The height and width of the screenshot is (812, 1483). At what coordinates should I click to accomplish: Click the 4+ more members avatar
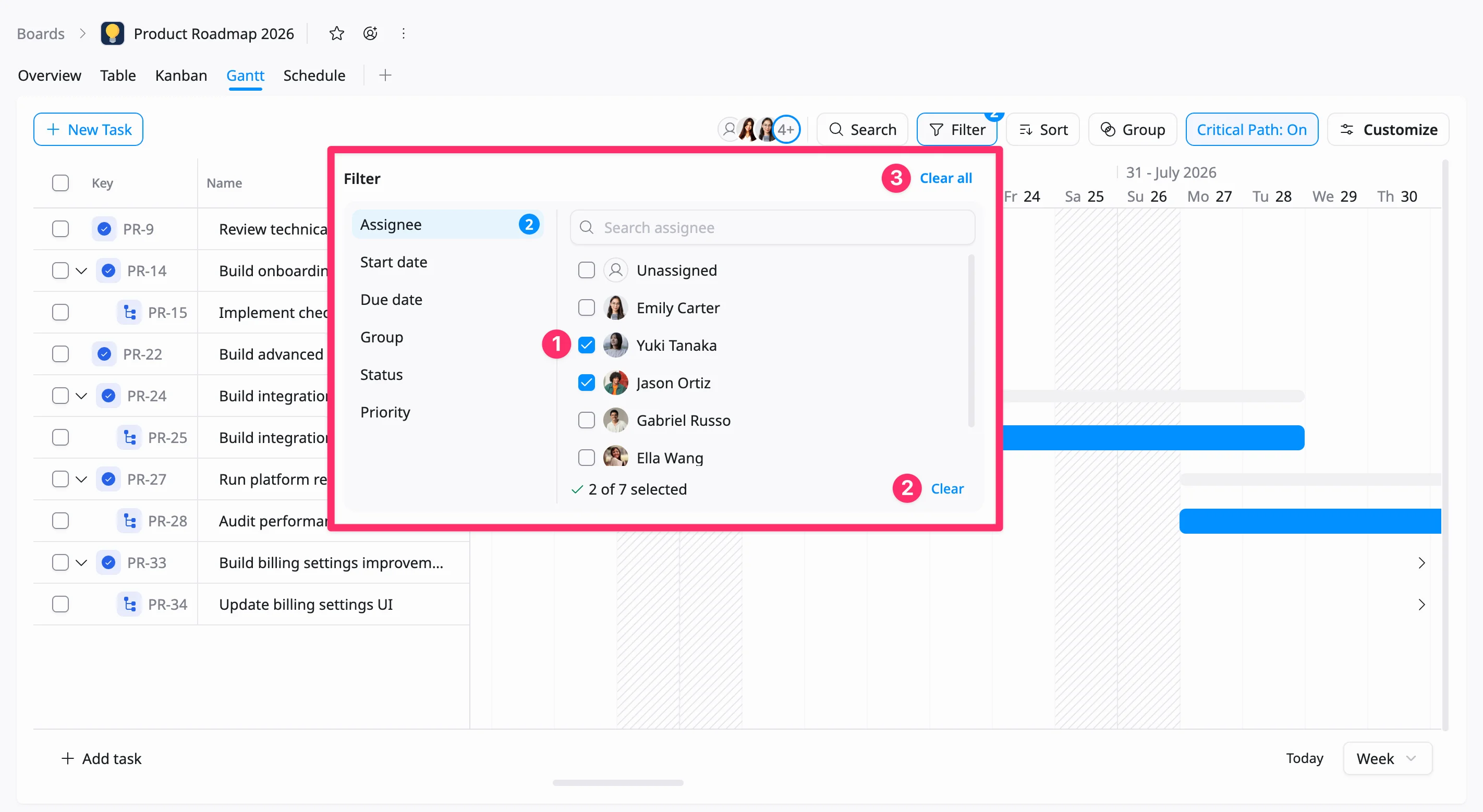(786, 129)
